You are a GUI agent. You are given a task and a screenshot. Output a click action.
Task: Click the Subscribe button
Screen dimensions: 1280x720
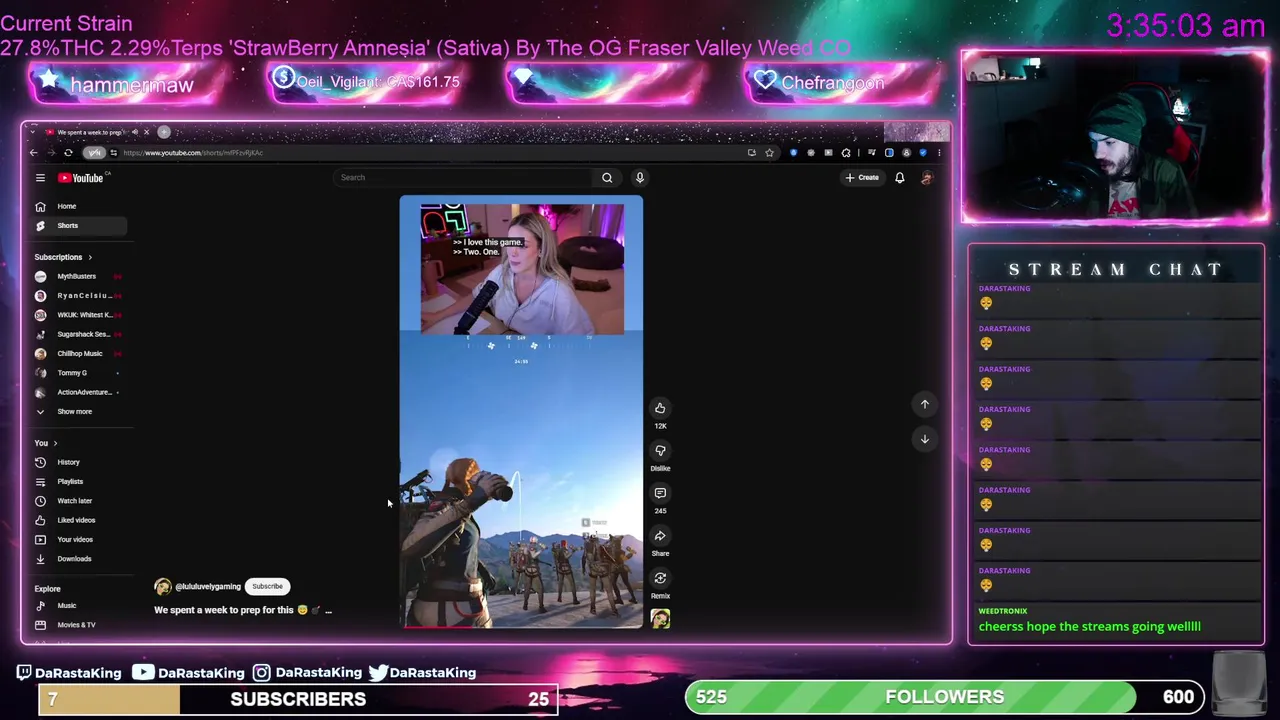point(267,586)
